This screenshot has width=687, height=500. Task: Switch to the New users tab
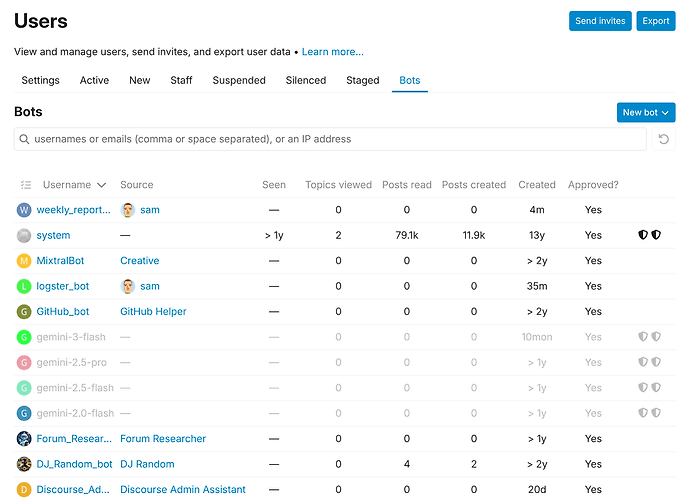point(139,81)
